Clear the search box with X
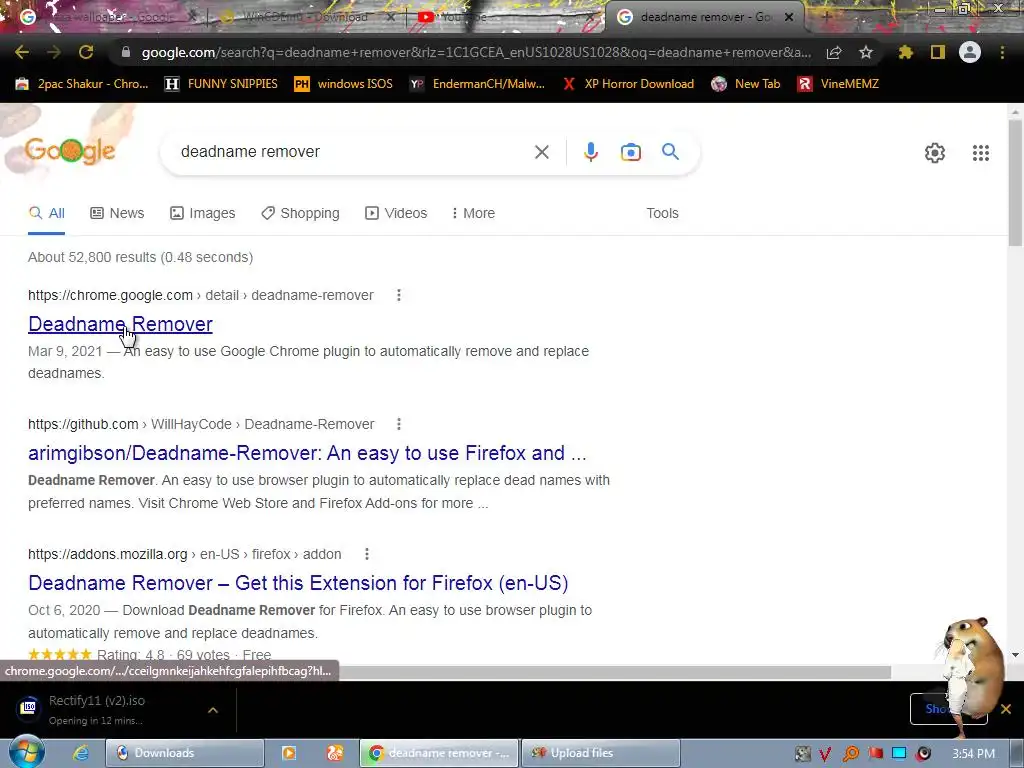The image size is (1024, 768). 541,152
